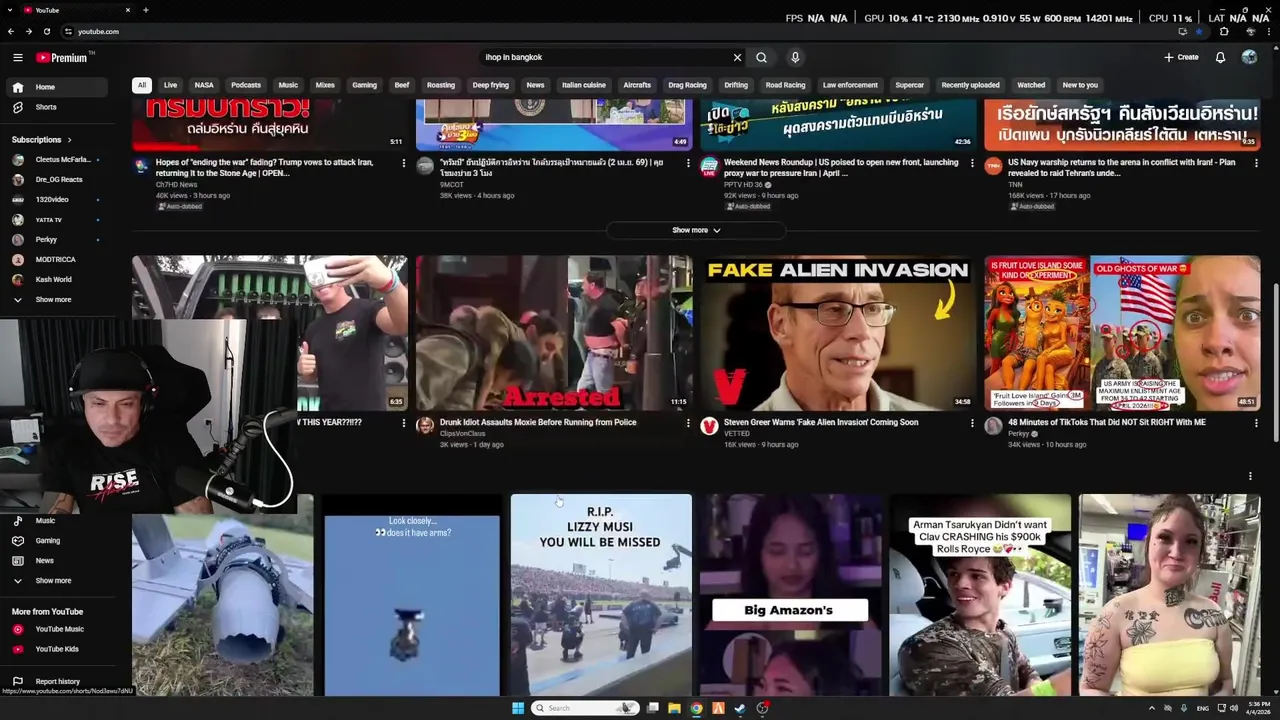Click the Windows Start button
The width and height of the screenshot is (1280, 720).
click(x=517, y=708)
